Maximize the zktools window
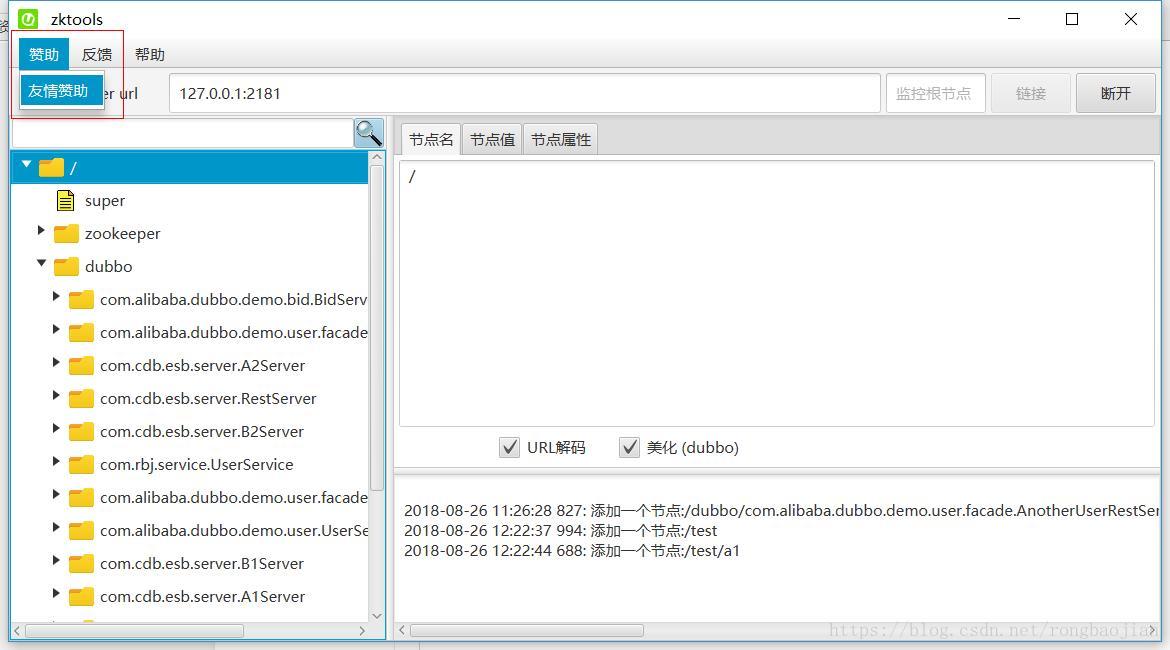1170x650 pixels. [1072, 19]
